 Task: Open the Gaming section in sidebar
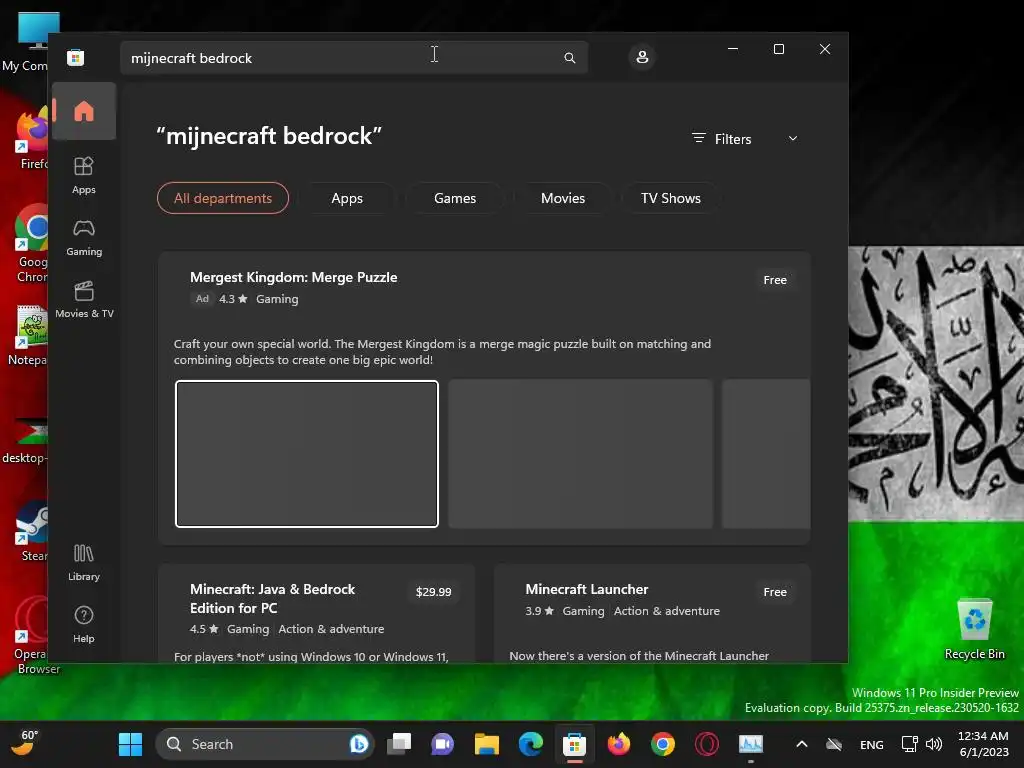tap(84, 238)
